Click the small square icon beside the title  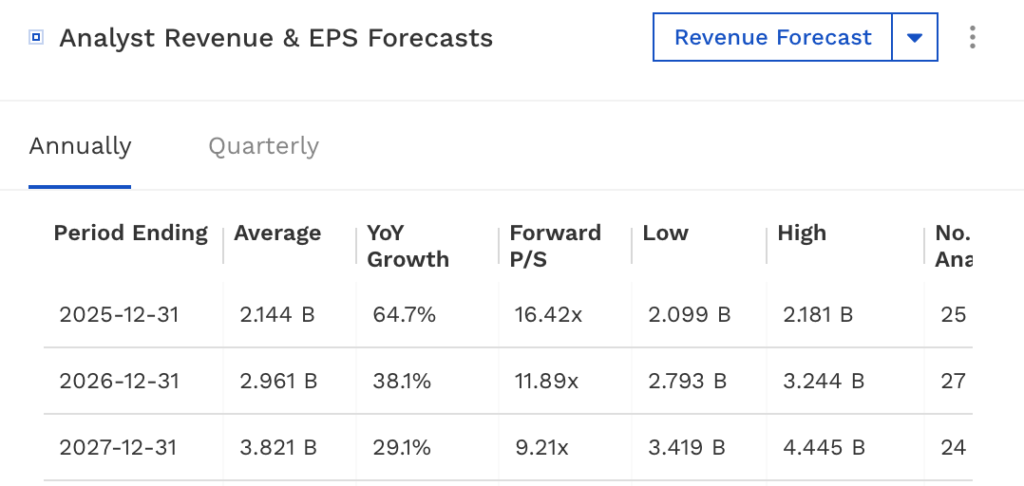(x=36, y=39)
